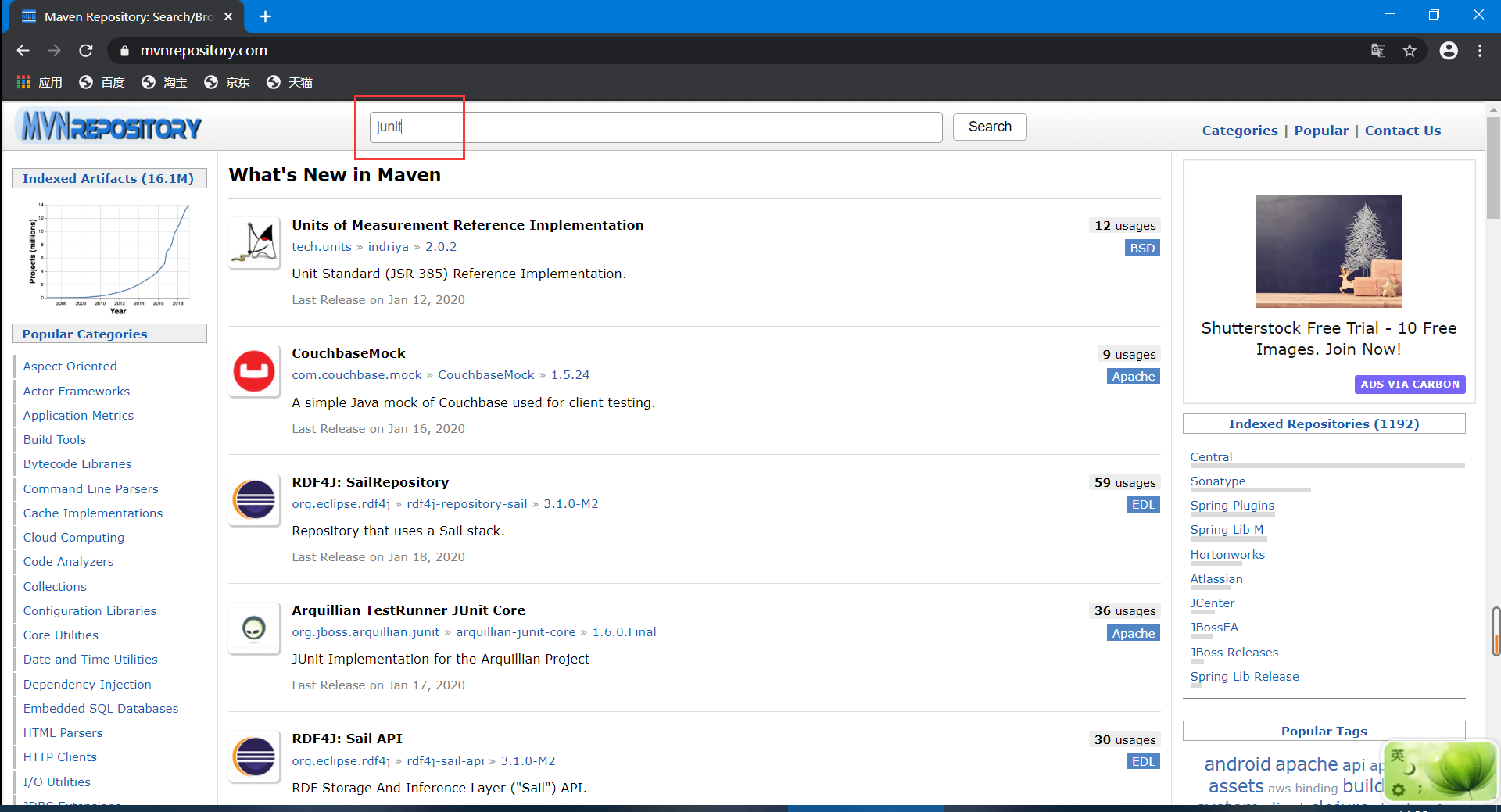
Task: Click the MVNRepository logo
Action: (x=109, y=126)
